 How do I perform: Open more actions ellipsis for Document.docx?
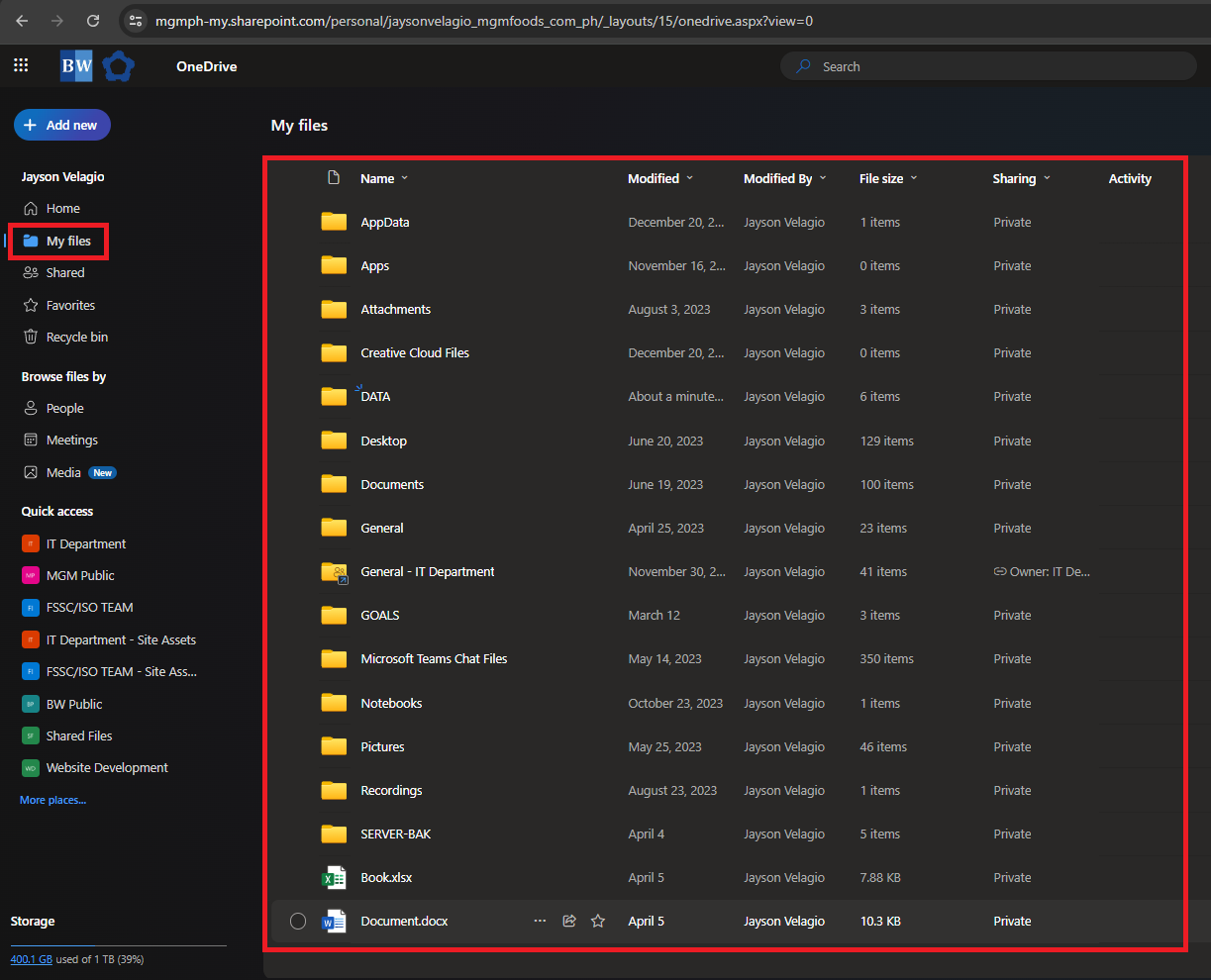point(540,921)
